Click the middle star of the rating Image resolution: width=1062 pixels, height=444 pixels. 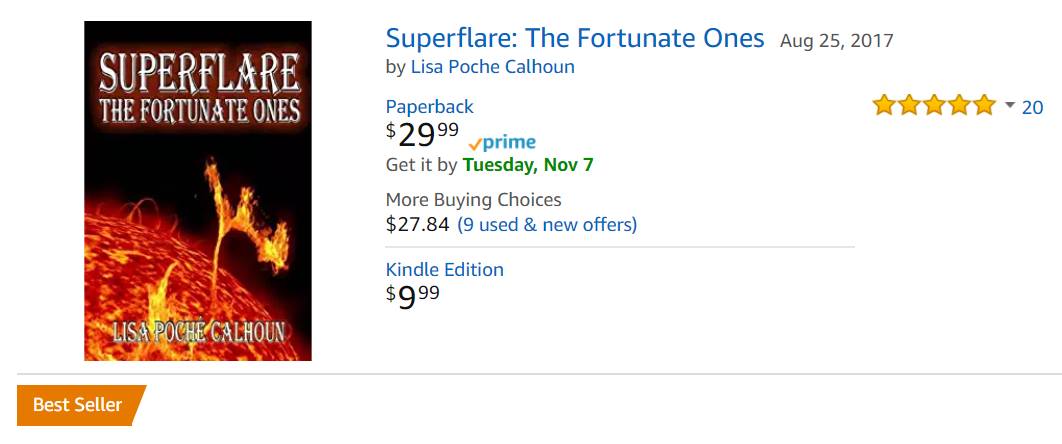point(934,105)
